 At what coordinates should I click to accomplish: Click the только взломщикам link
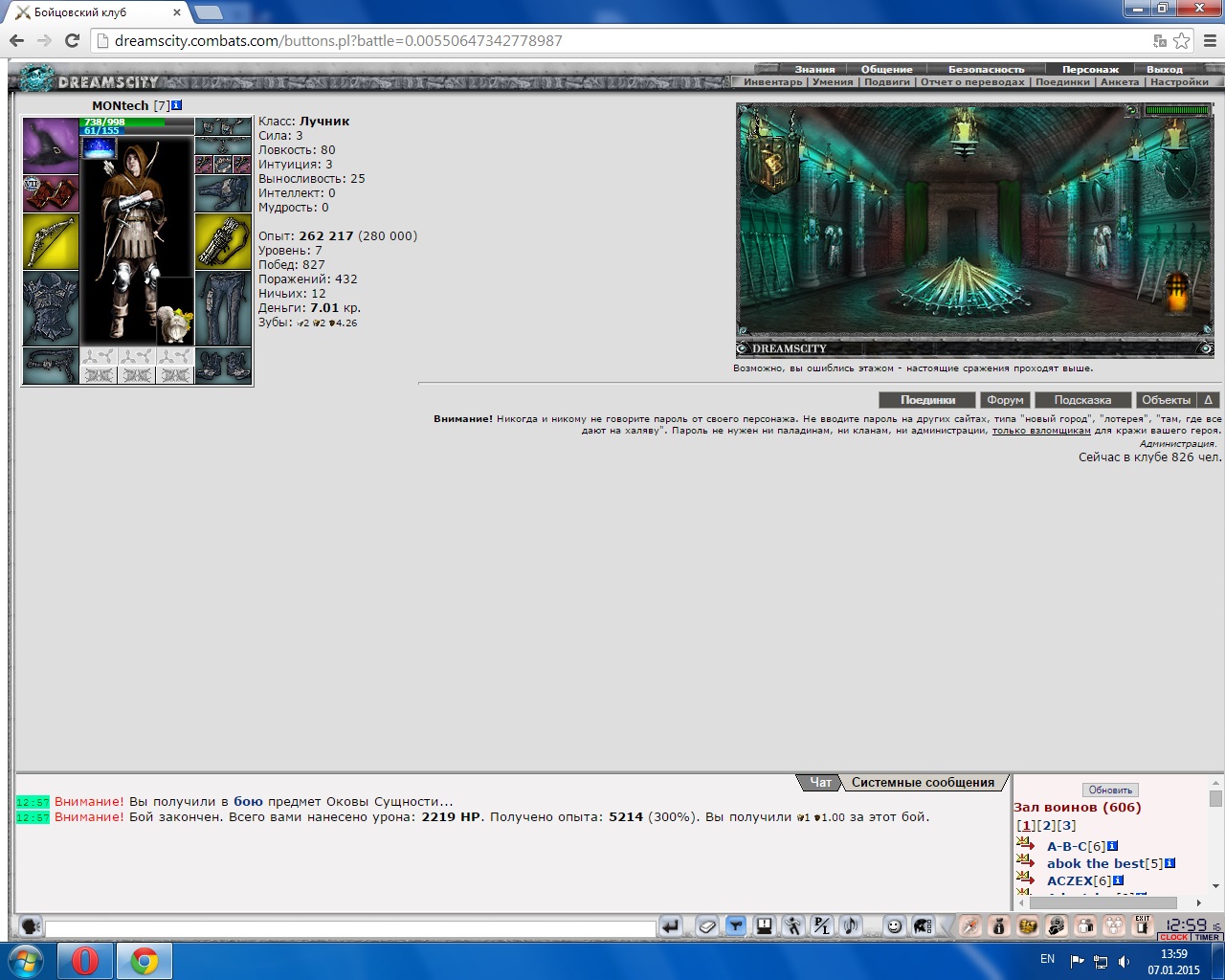(x=1041, y=431)
